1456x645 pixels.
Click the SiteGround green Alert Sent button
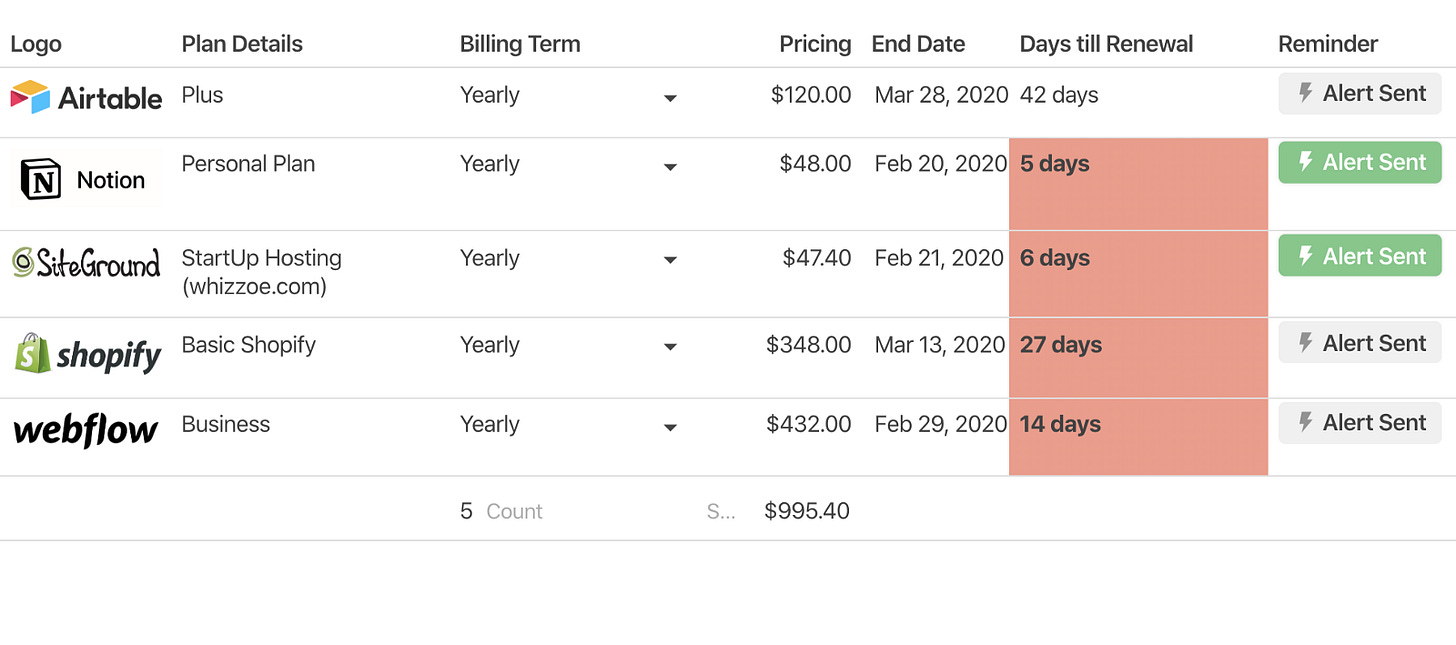point(1360,256)
